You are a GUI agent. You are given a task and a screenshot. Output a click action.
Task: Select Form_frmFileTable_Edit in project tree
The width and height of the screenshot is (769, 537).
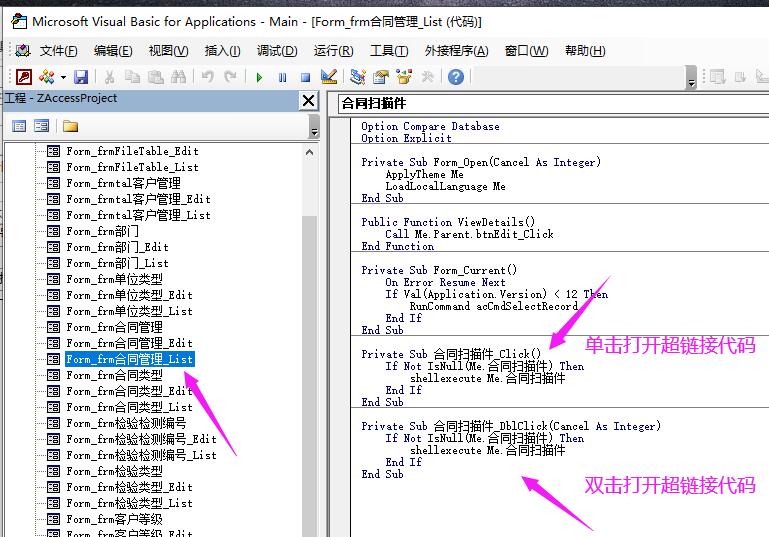132,151
